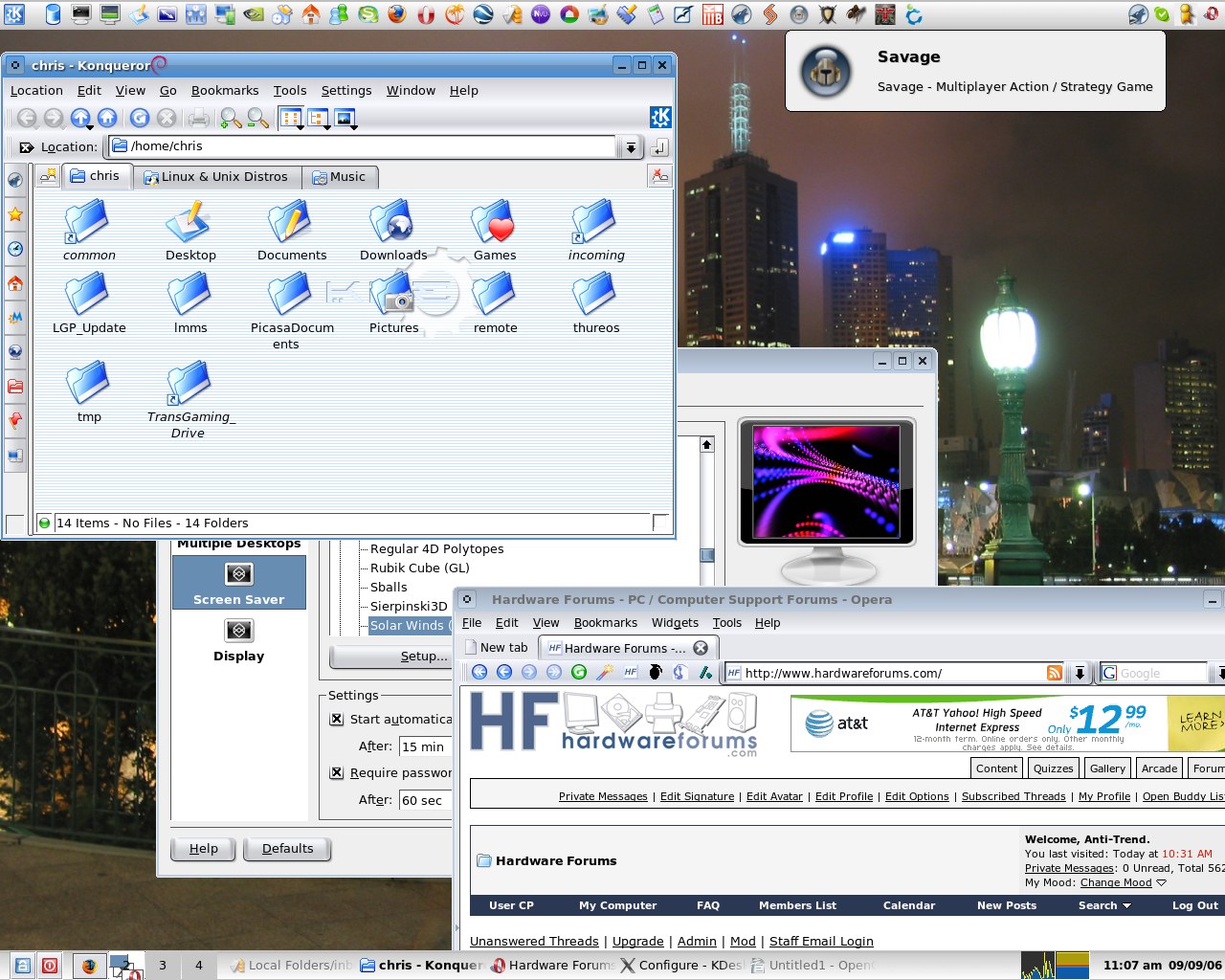The height and width of the screenshot is (980, 1225).
Task: Click the Print icon in Konqueror toolbar
Action: [x=199, y=118]
